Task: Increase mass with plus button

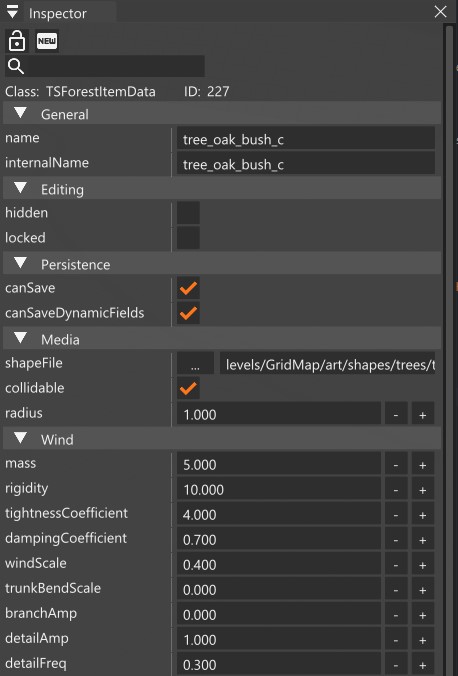Action: click(x=423, y=465)
